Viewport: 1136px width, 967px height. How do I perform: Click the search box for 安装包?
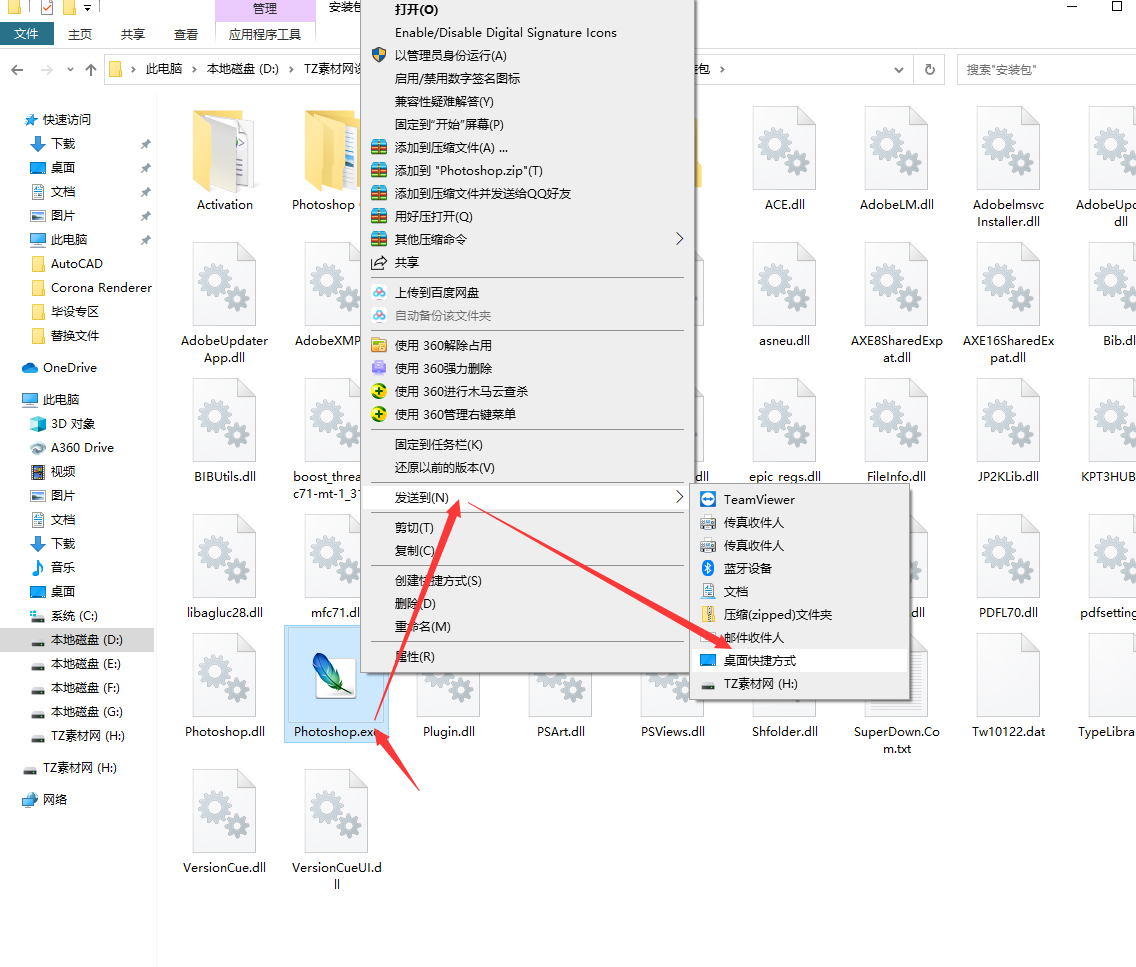[x=1046, y=70]
